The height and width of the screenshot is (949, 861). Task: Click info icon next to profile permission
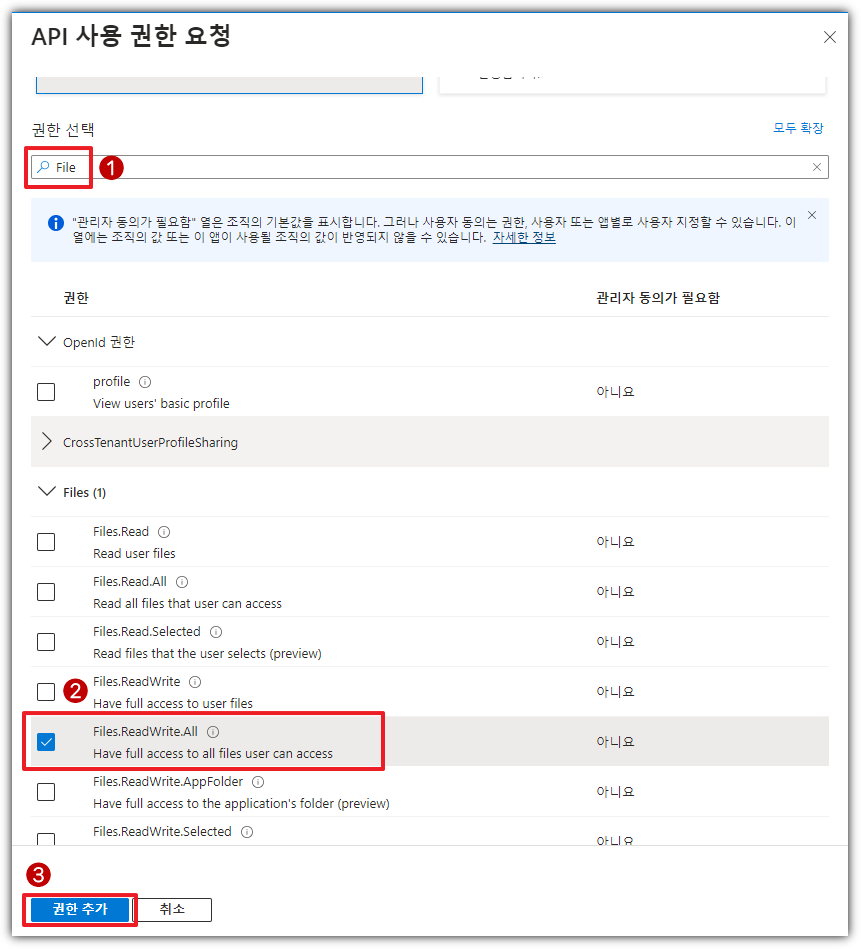pyautogui.click(x=145, y=382)
